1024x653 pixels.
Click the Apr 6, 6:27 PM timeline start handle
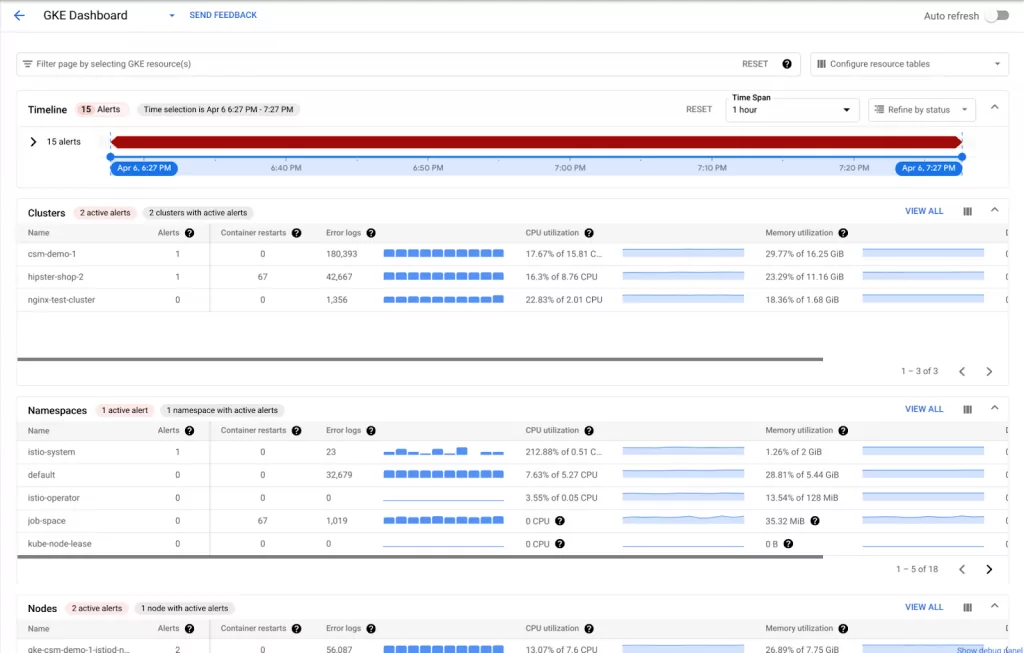(x=143, y=168)
